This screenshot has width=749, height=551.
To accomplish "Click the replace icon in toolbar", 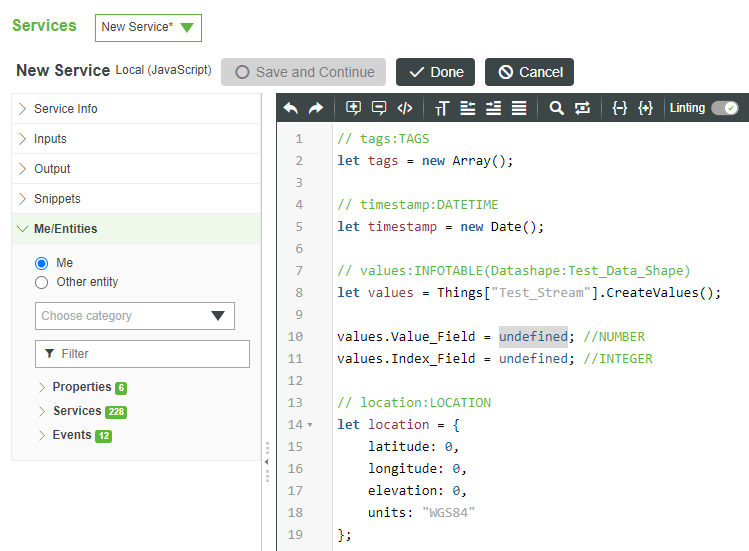I will pos(583,108).
